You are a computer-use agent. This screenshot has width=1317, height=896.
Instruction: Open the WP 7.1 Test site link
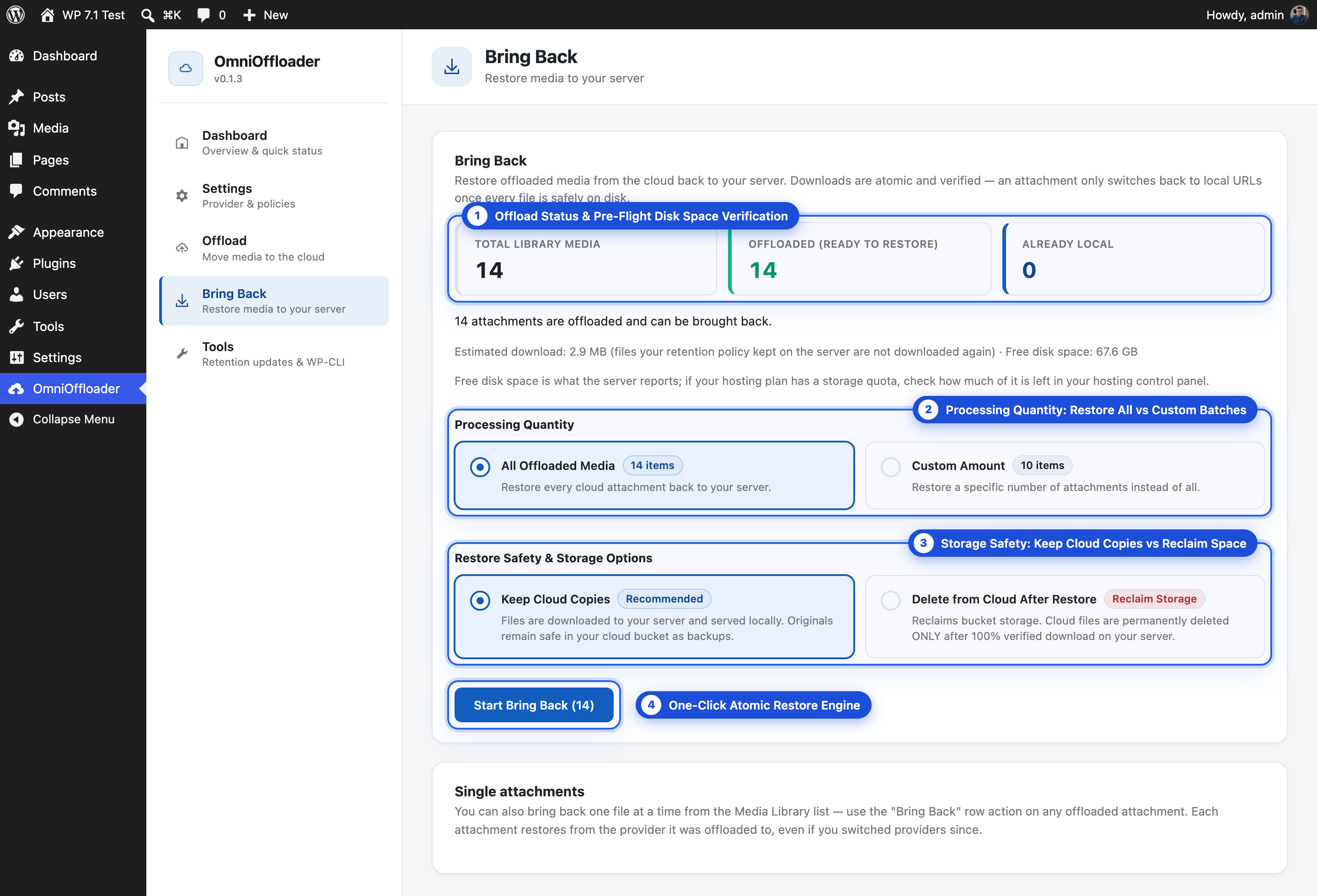tap(83, 15)
